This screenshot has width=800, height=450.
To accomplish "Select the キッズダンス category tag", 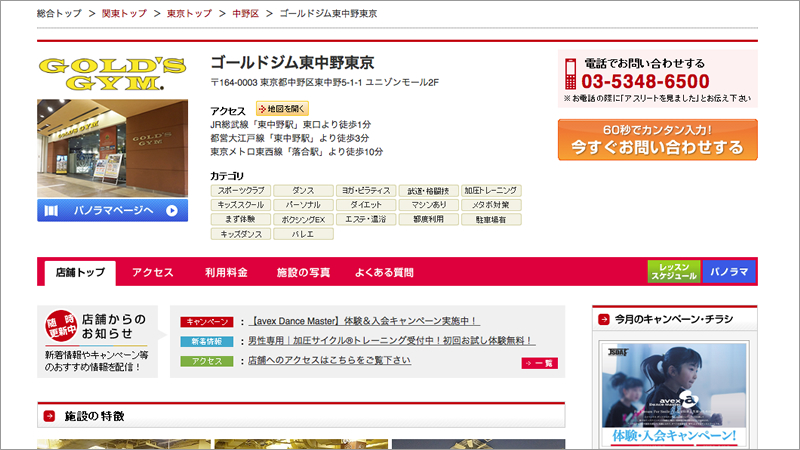I will click(241, 234).
